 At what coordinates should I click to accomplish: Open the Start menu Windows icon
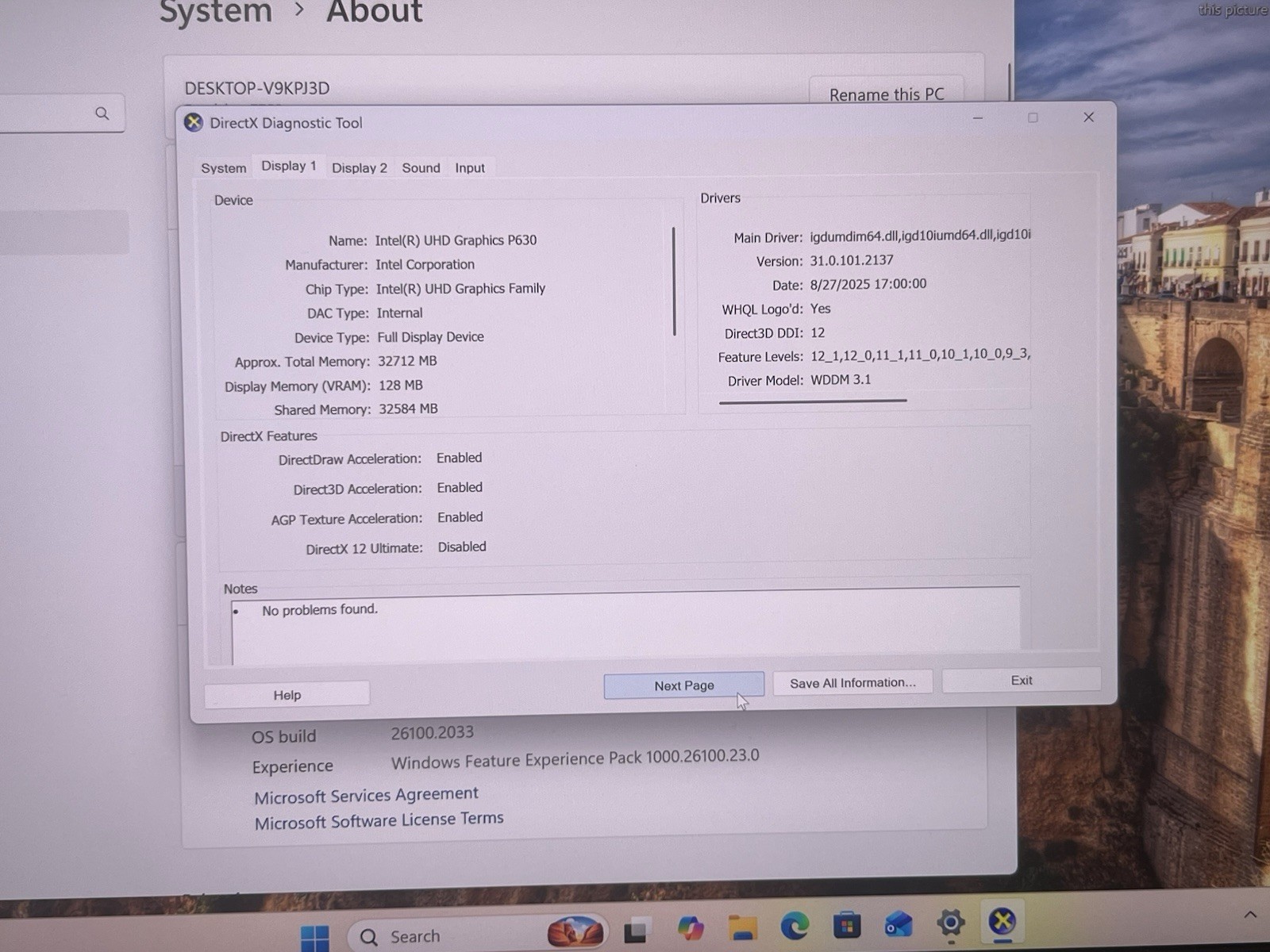click(x=315, y=937)
